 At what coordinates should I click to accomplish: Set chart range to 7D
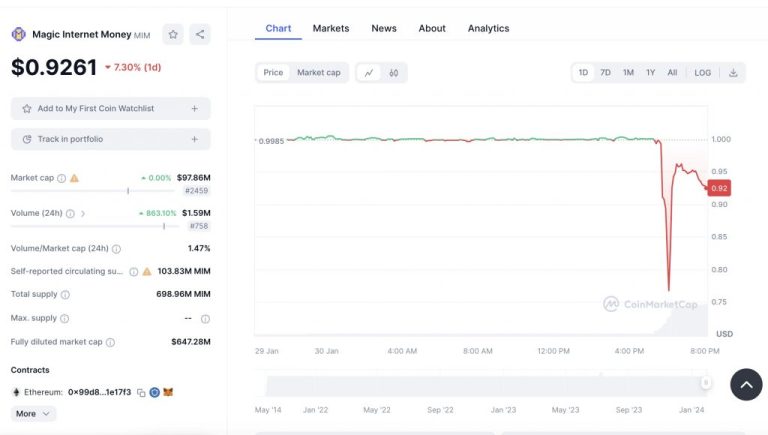(605, 72)
